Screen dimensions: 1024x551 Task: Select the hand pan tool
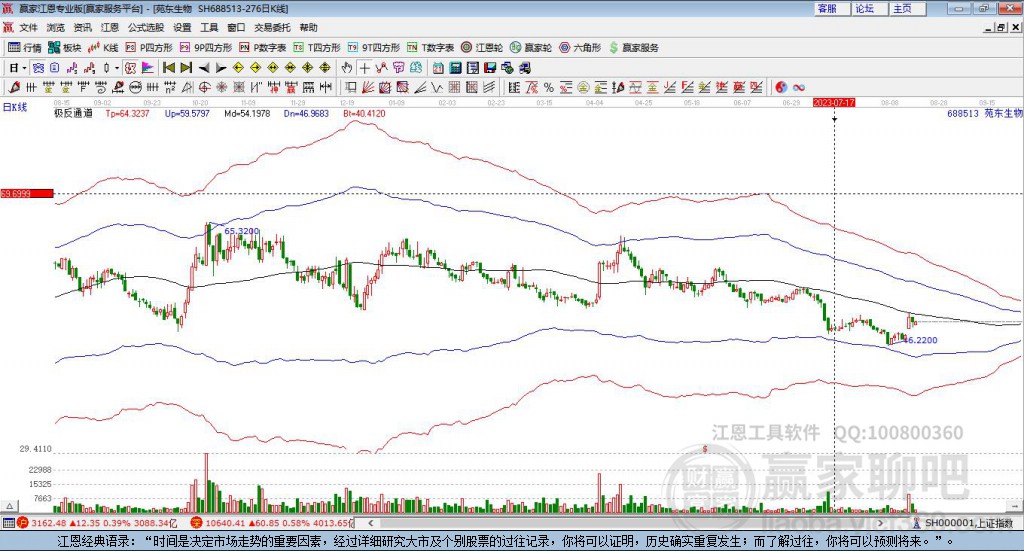pyautogui.click(x=347, y=68)
